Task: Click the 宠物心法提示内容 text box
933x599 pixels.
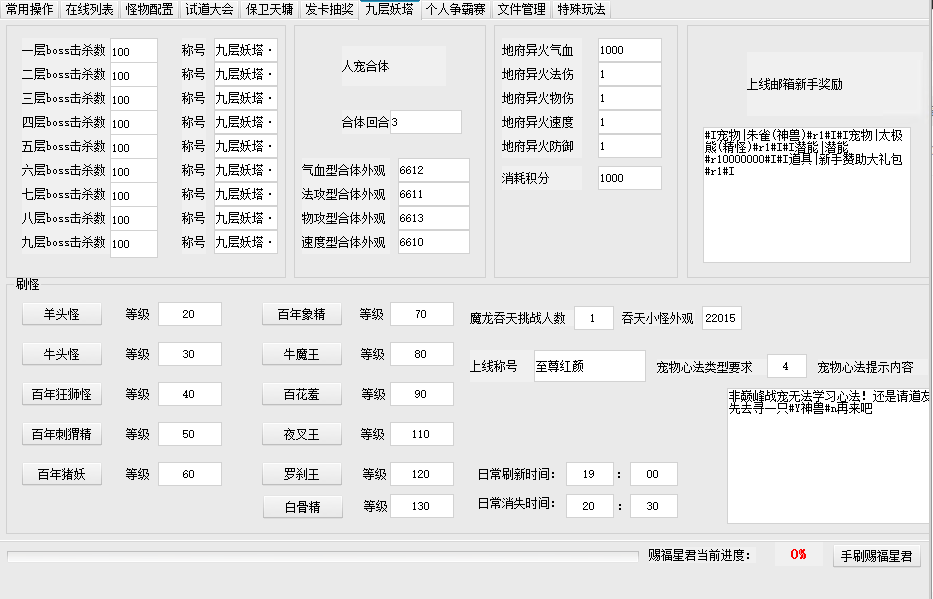Action: 828,456
